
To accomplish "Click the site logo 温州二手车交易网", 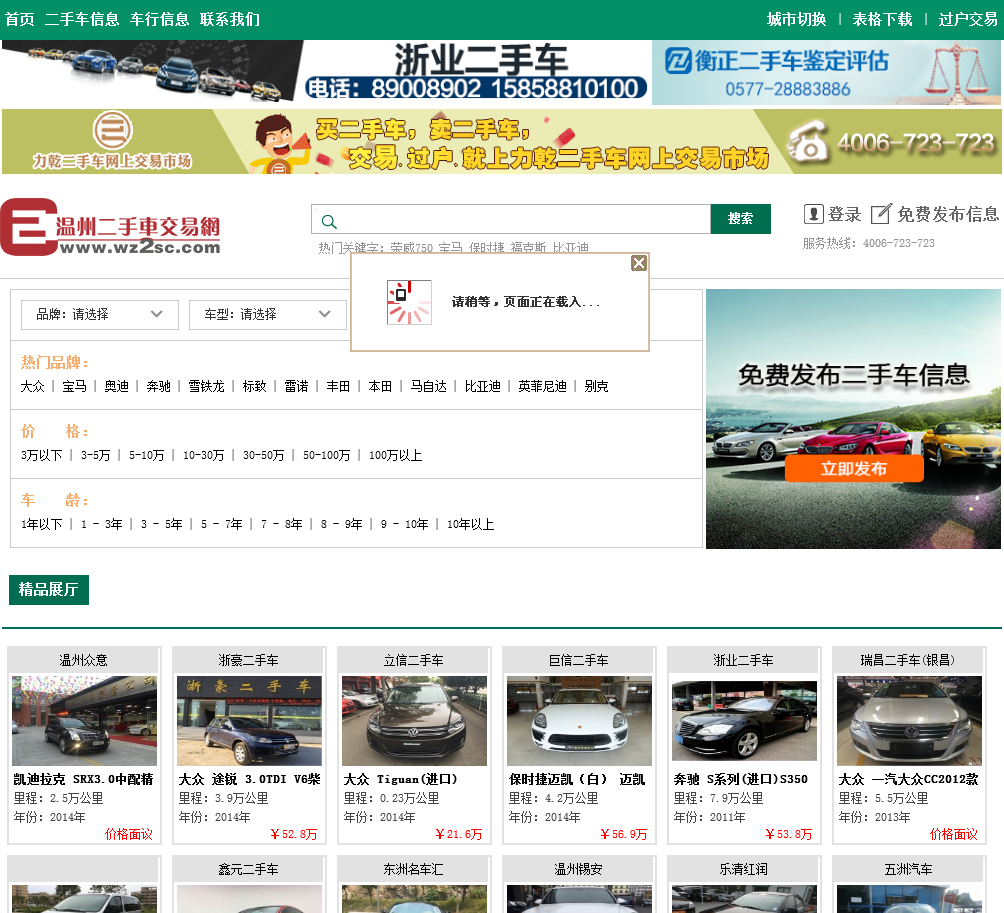I will click(x=111, y=227).
